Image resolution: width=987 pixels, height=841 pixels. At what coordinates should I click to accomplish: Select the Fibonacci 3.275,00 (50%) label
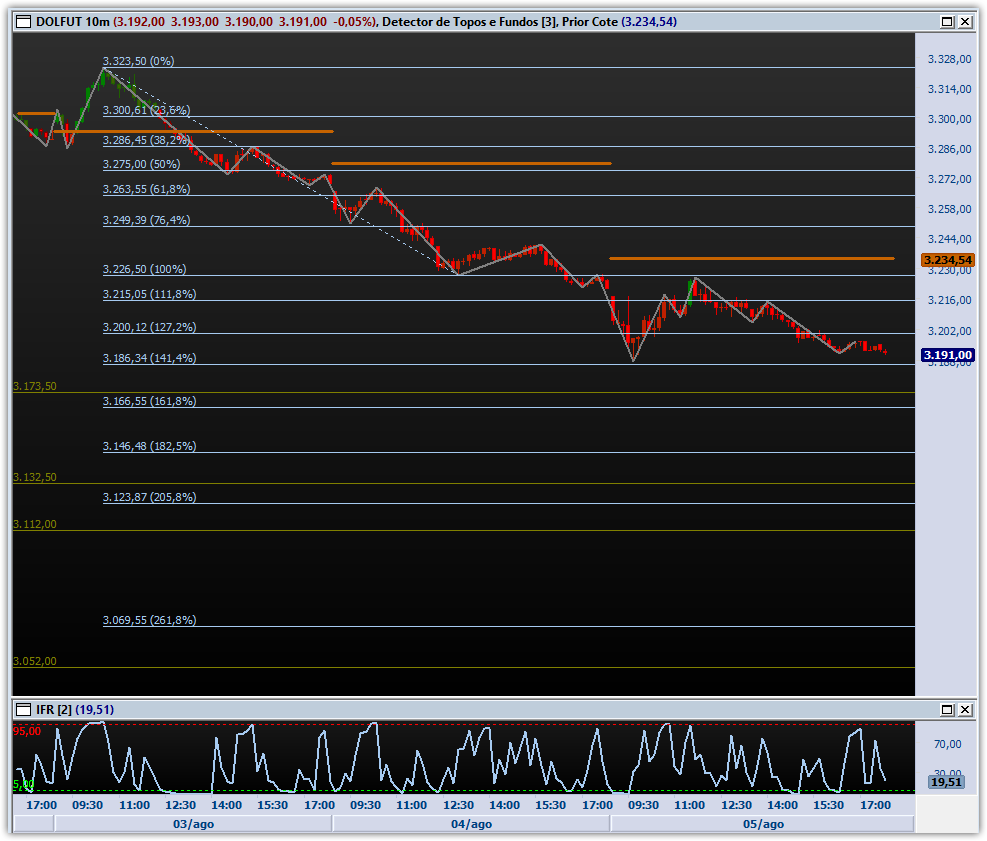pos(142,164)
